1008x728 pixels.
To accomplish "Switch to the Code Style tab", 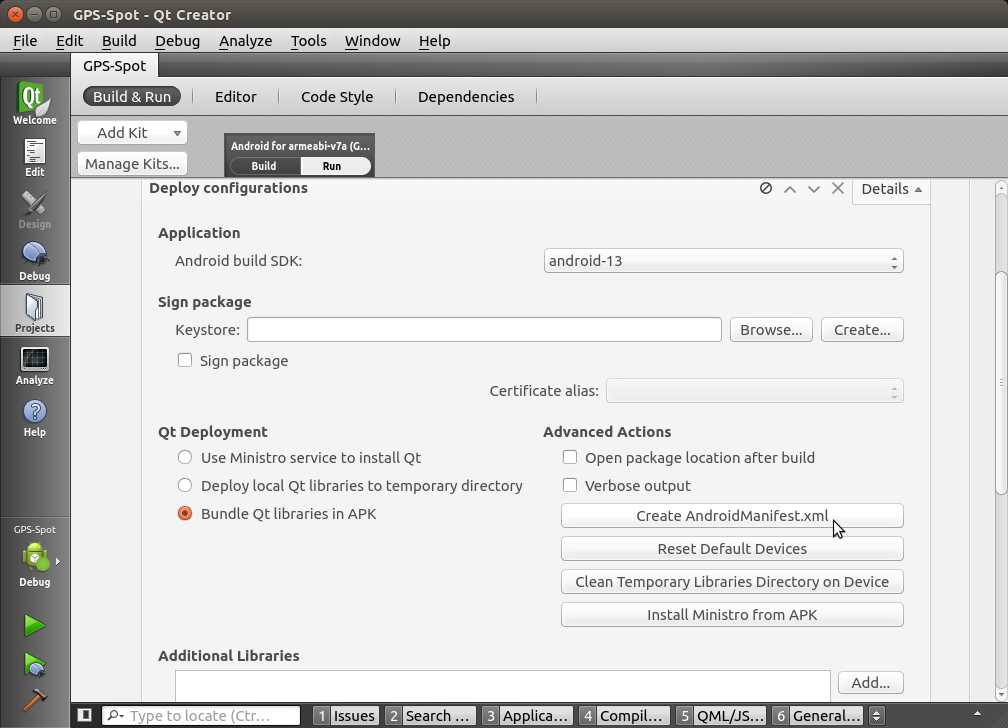I will tap(337, 96).
